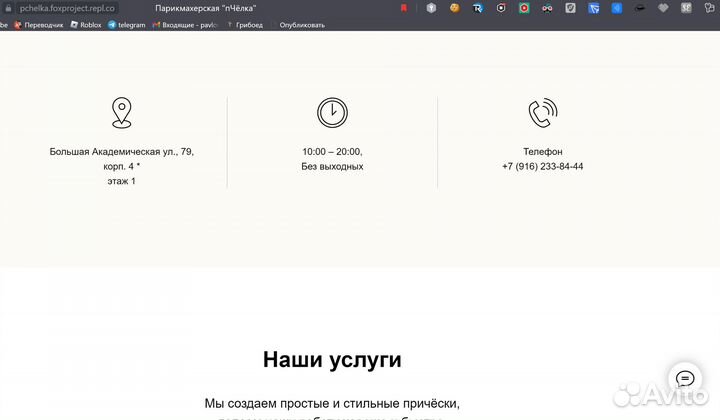
Task: Click the gray hexagon extension icon
Action: tap(431, 8)
